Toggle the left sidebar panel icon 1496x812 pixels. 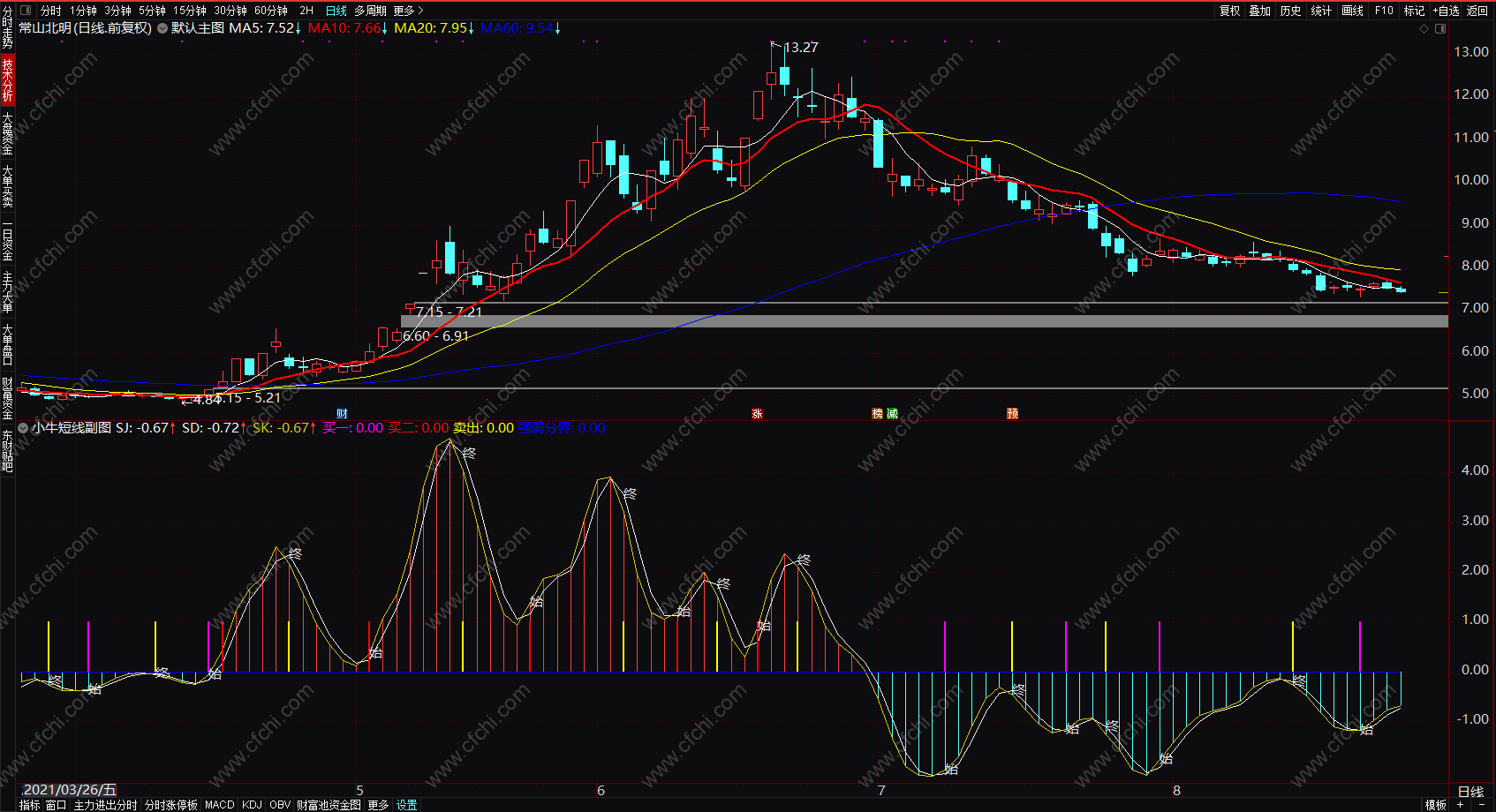pyautogui.click(x=25, y=11)
